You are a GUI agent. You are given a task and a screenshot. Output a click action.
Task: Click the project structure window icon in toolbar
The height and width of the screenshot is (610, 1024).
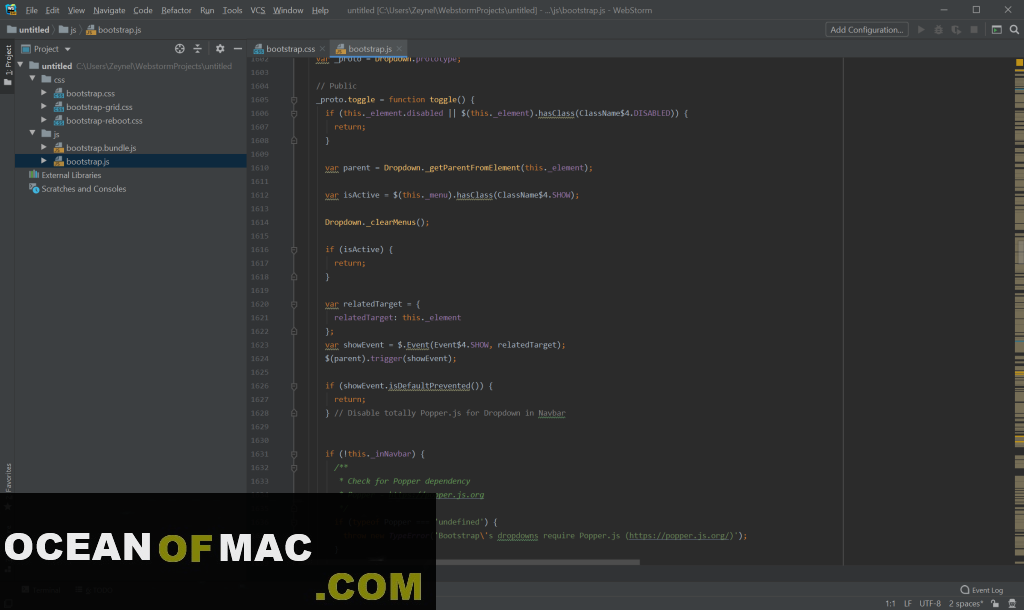(x=997, y=30)
